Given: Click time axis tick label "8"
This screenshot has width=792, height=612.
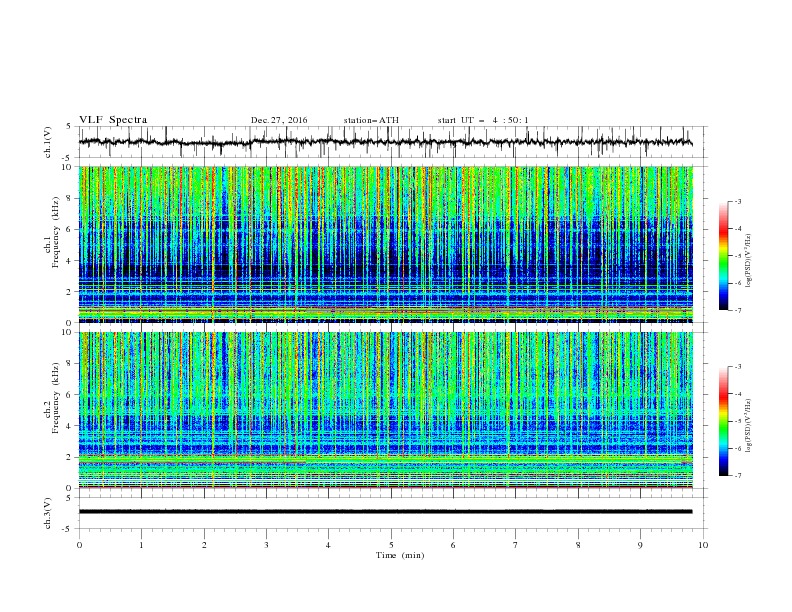Looking at the screenshot, I should tap(578, 545).
